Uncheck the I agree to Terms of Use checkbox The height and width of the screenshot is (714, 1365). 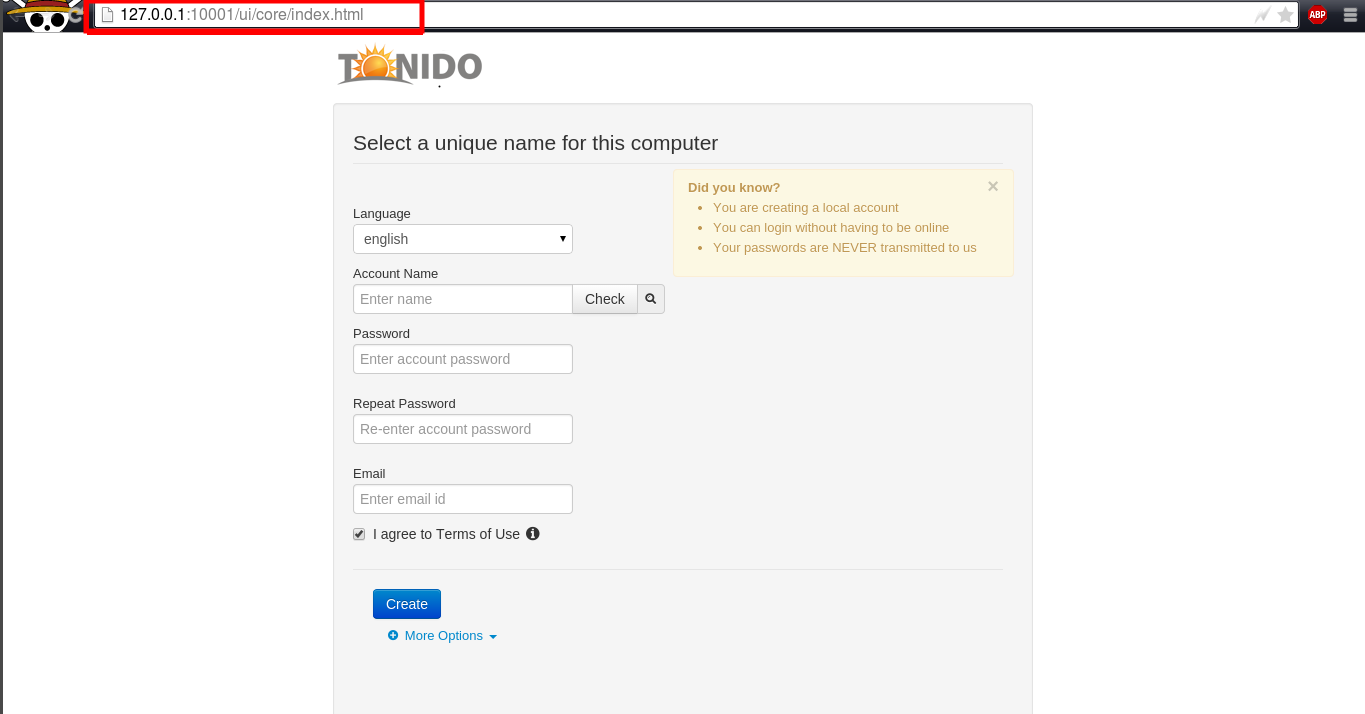(358, 533)
